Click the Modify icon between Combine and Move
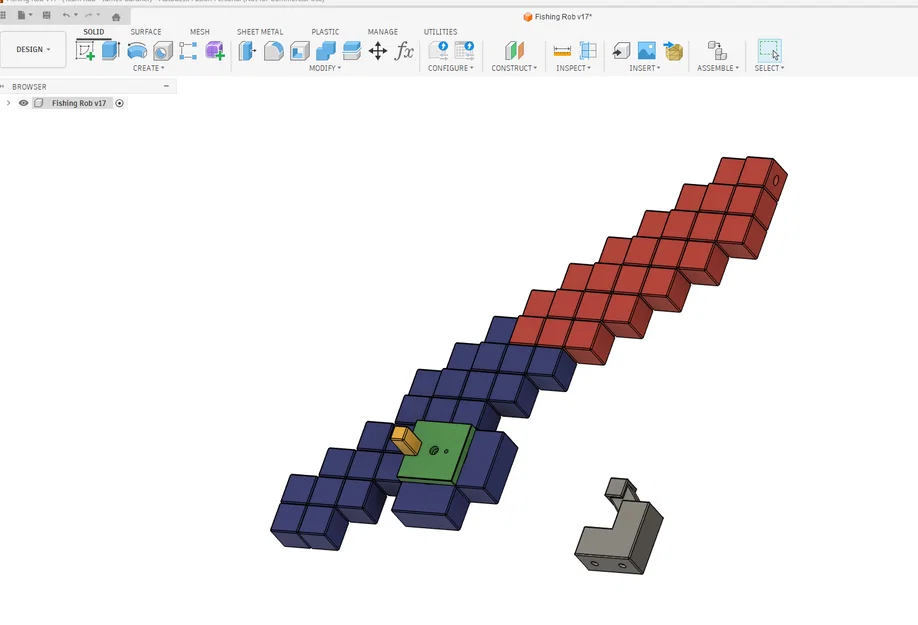This screenshot has width=918, height=625. click(x=351, y=51)
